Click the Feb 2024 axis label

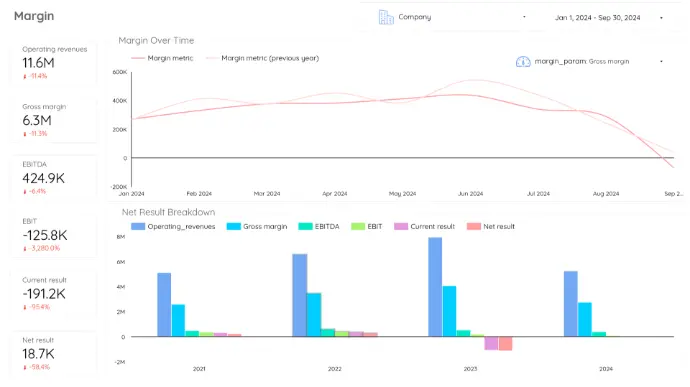click(199, 194)
